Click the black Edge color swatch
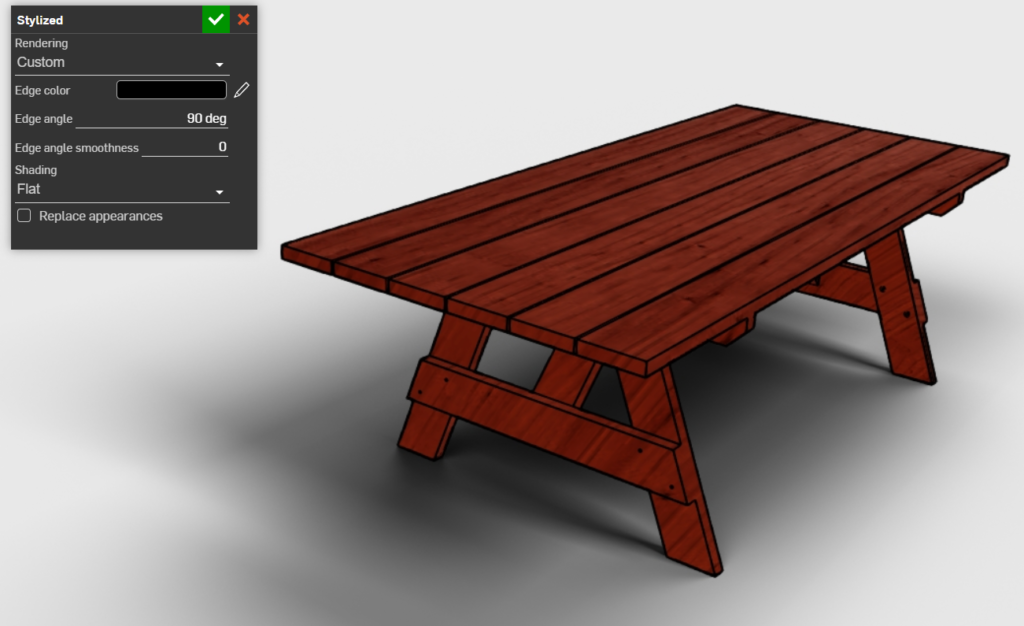The width and height of the screenshot is (1024, 626). coord(171,90)
